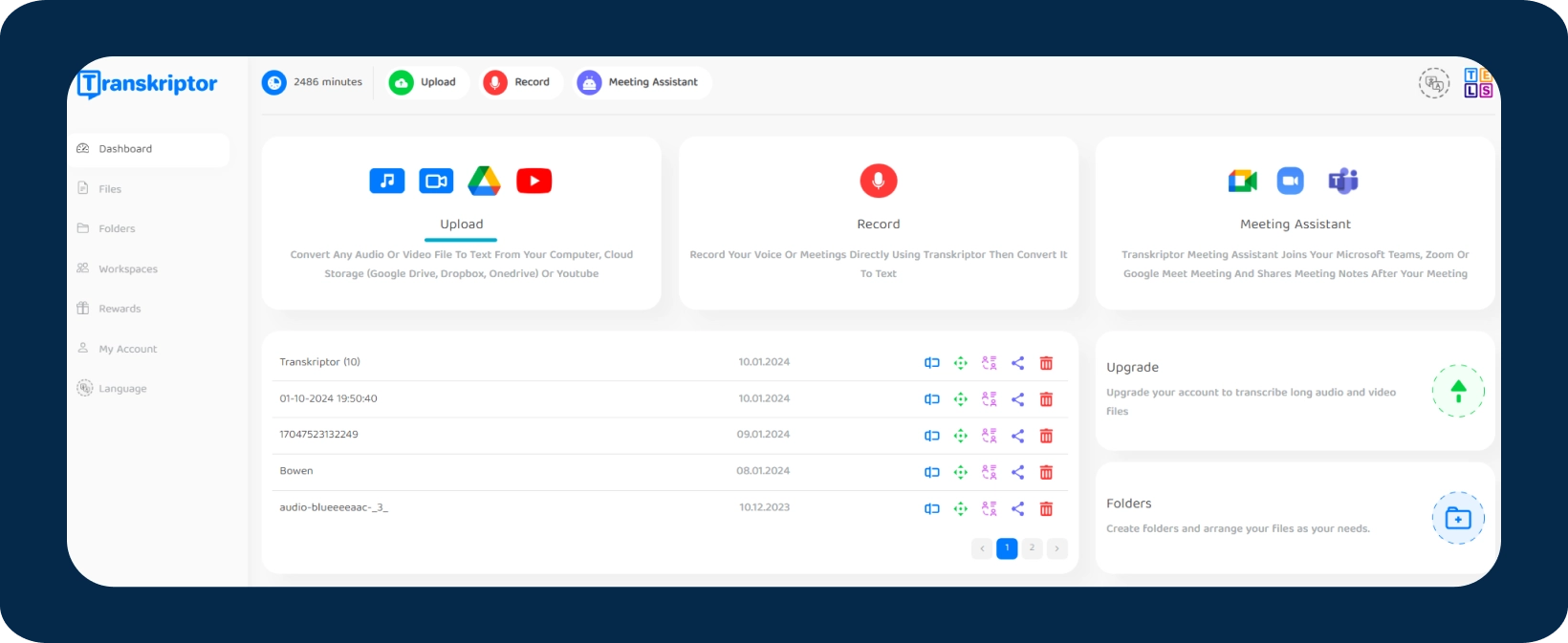The image size is (1568, 643).
Task: Open the 01-10-2024 19:50:40 file
Action: point(328,398)
